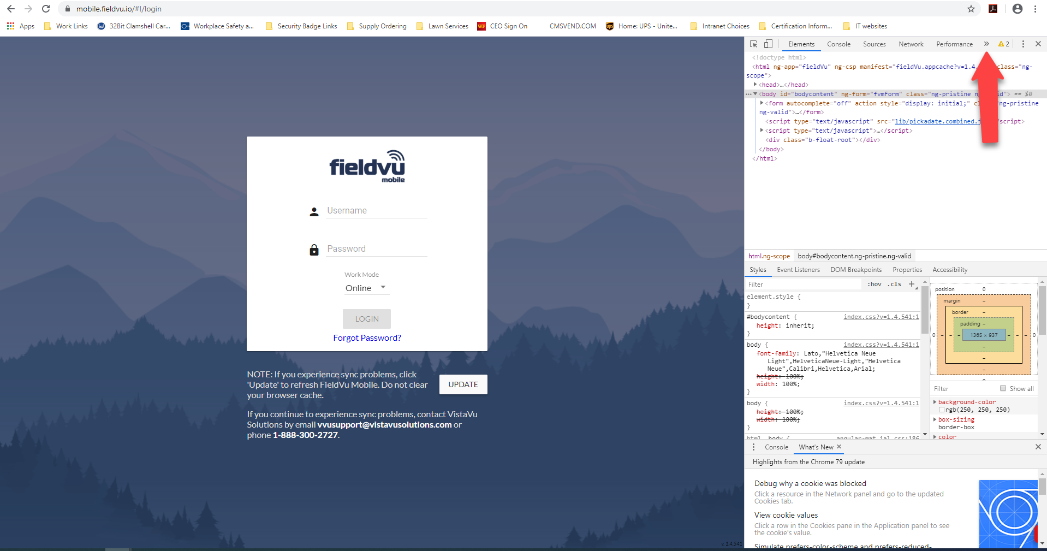This screenshot has height=551, width=1047.
Task: Click the LOGIN button
Action: click(x=367, y=319)
